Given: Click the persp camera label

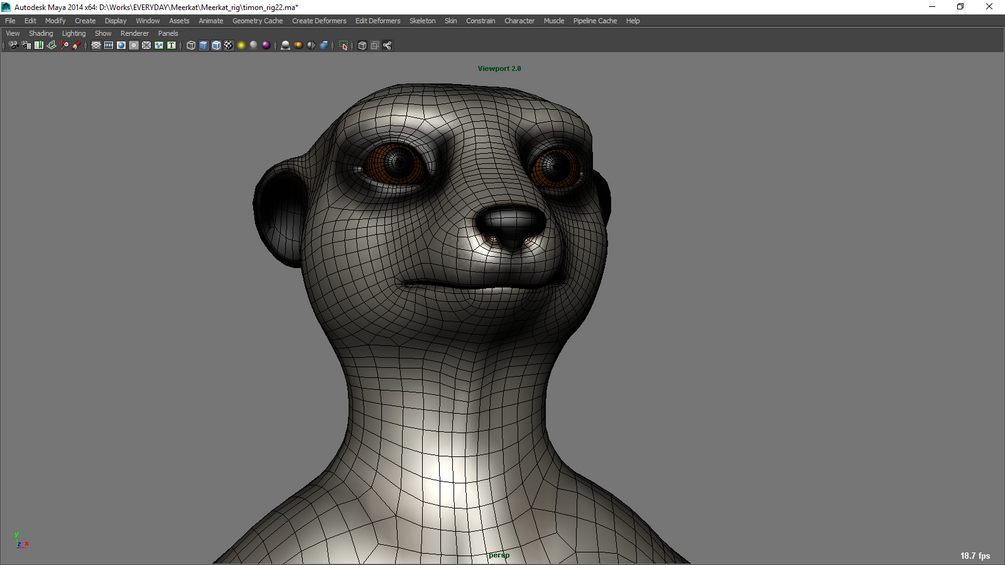Looking at the screenshot, I should (499, 555).
